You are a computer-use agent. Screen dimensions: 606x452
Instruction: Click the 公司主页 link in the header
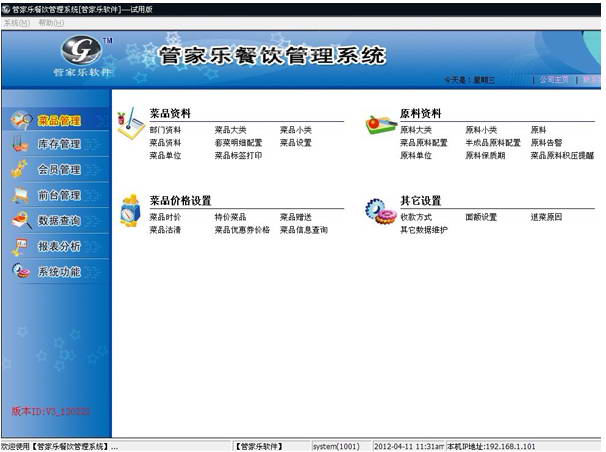[554, 80]
